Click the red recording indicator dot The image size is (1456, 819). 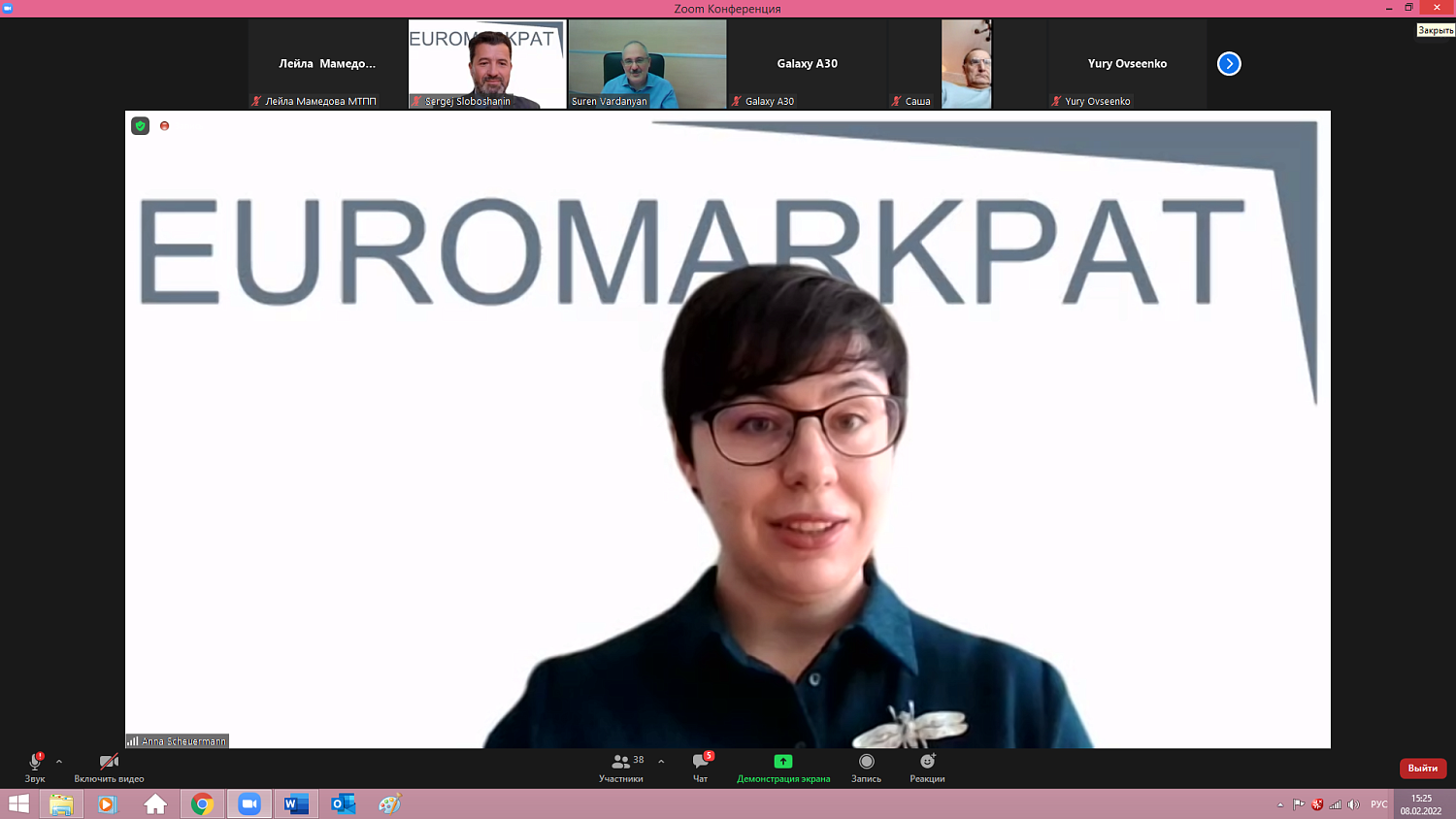click(x=165, y=126)
